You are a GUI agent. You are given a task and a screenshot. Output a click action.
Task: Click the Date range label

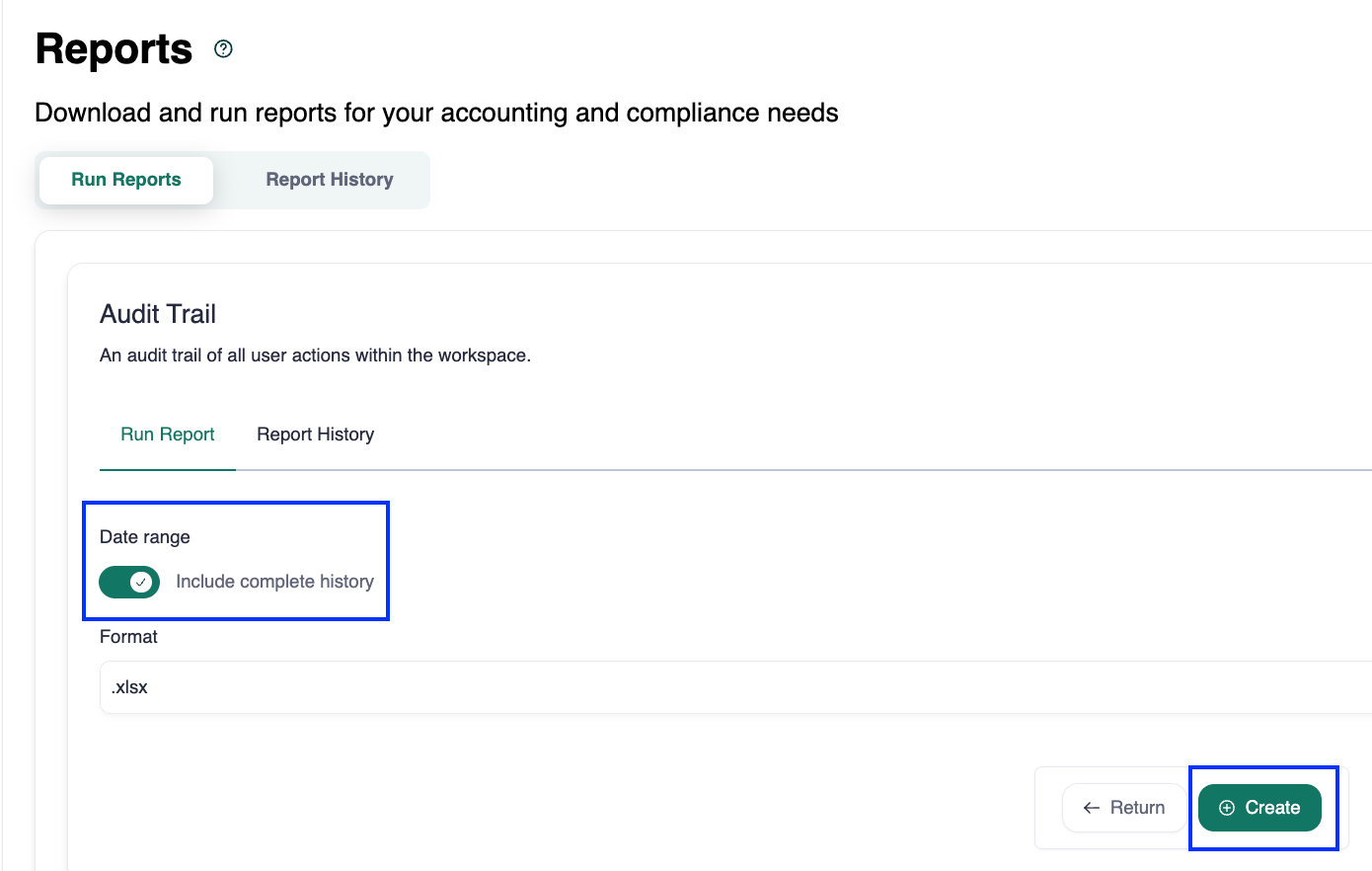click(x=145, y=537)
